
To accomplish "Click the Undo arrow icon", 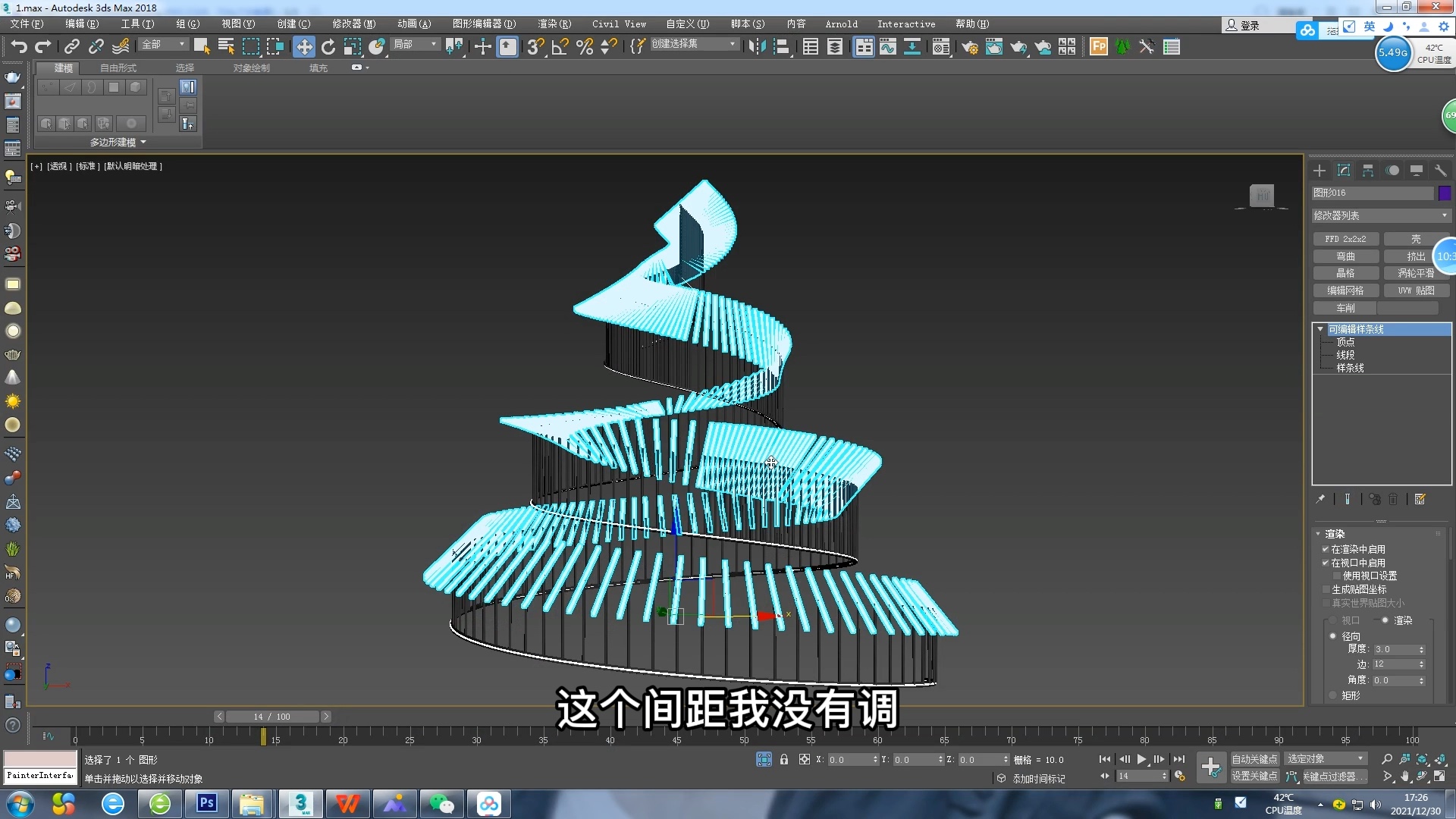I will click(x=18, y=47).
